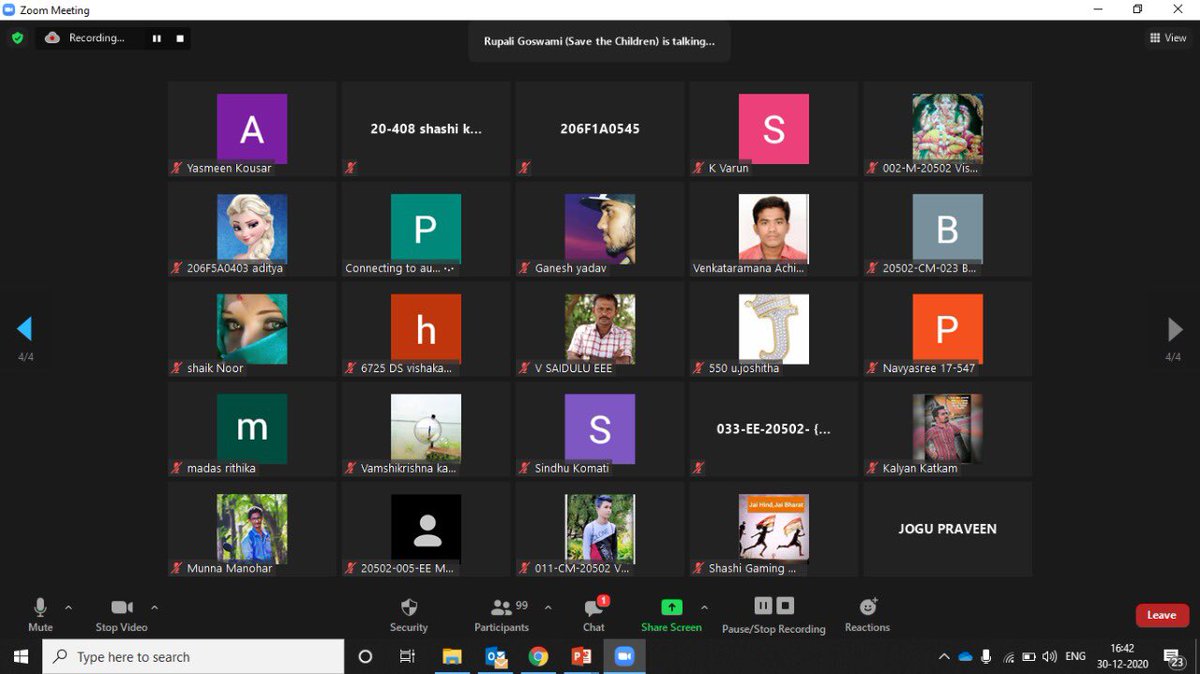Click the Windows Start button

pos(20,657)
